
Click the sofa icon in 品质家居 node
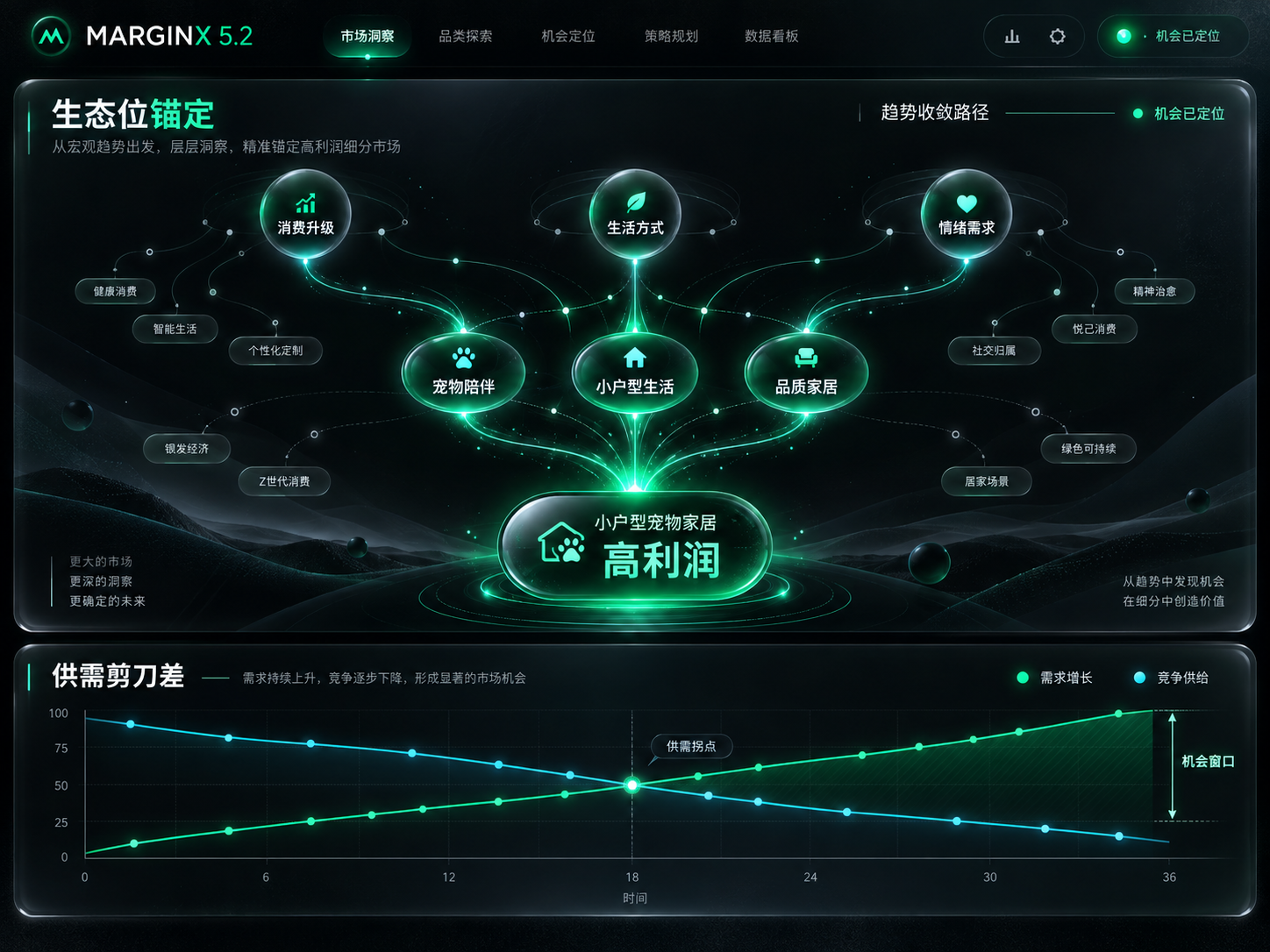click(806, 357)
